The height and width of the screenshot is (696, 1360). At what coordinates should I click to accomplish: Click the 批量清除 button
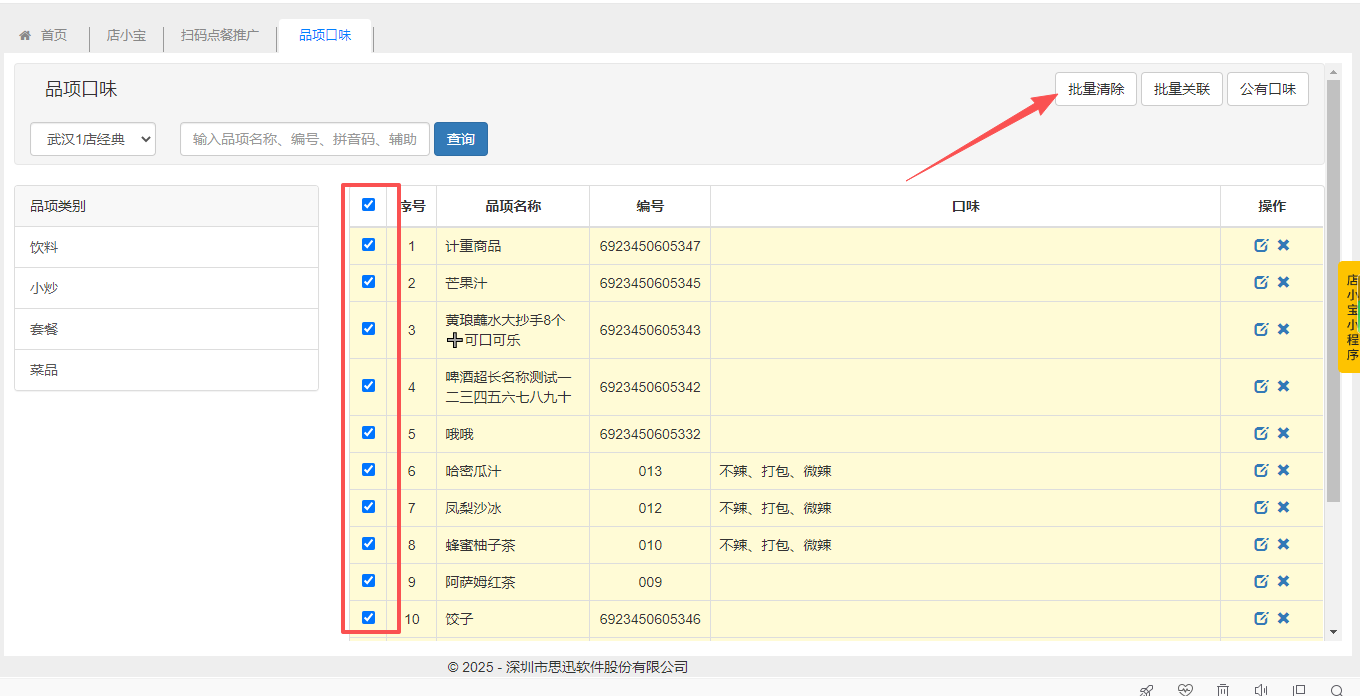(1096, 89)
